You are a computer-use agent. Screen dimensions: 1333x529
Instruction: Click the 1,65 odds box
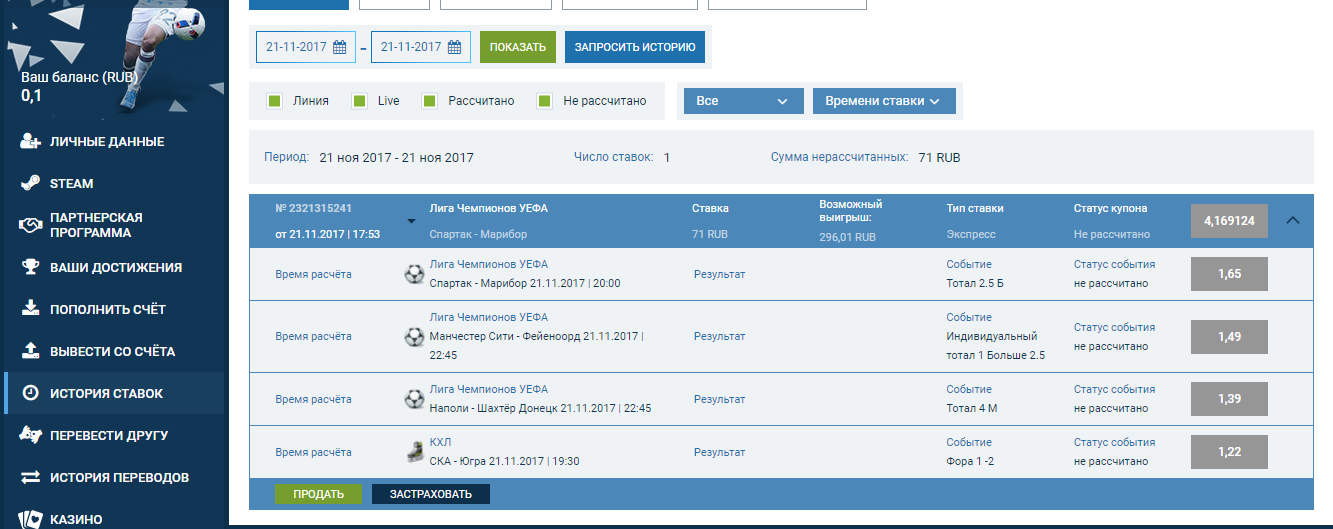click(1229, 274)
